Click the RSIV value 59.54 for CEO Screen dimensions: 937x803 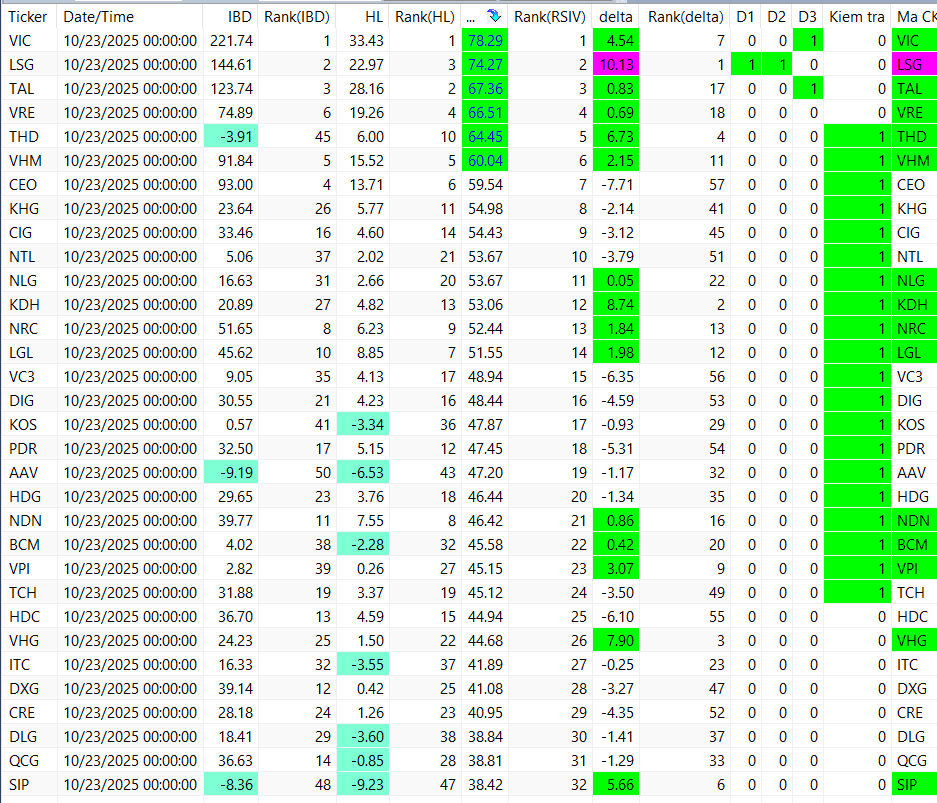485,185
